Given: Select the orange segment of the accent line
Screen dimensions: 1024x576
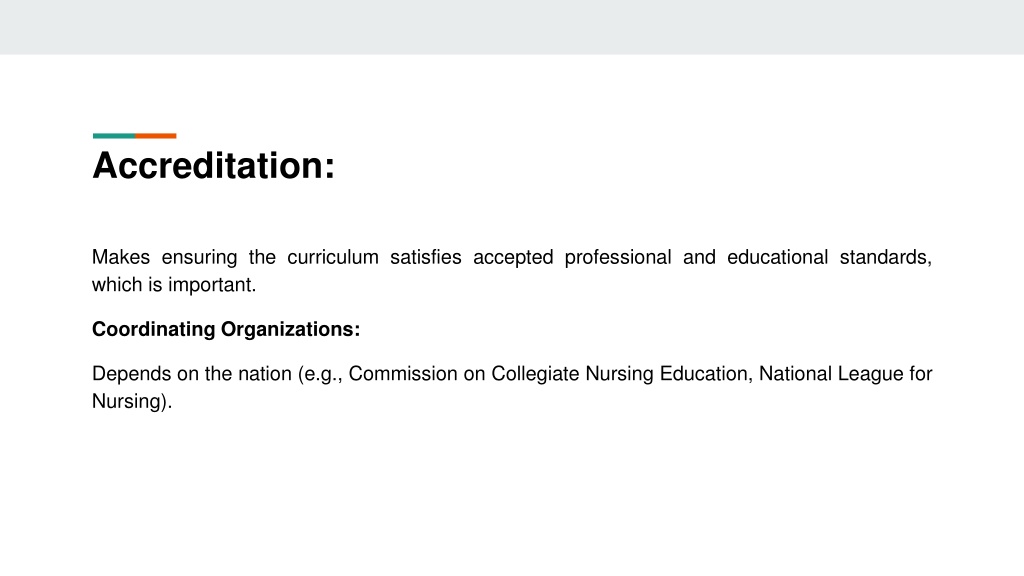Looking at the screenshot, I should point(155,136).
